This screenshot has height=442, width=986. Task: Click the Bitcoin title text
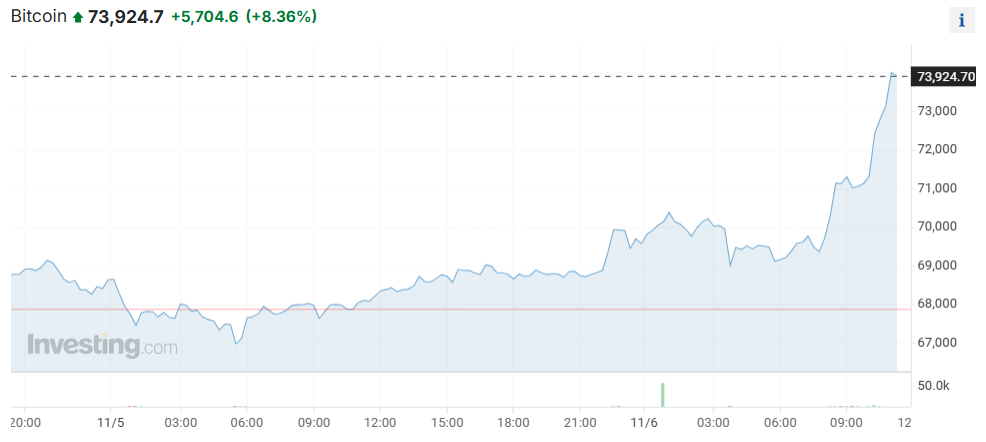click(38, 17)
